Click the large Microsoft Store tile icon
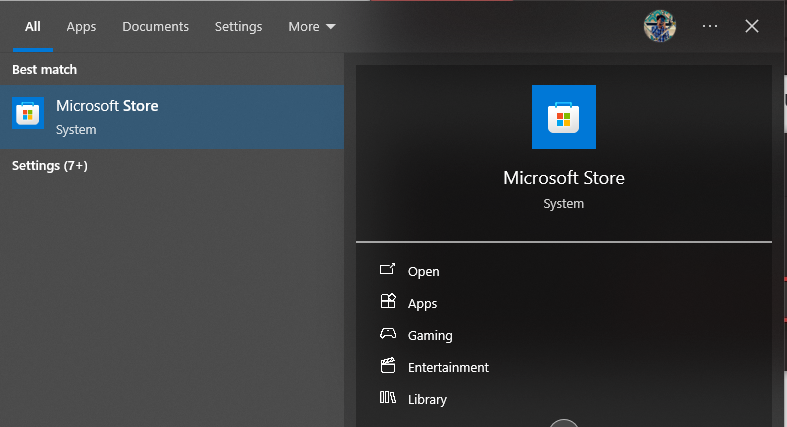Screen dimensions: 787x427 pyautogui.click(x=563, y=117)
